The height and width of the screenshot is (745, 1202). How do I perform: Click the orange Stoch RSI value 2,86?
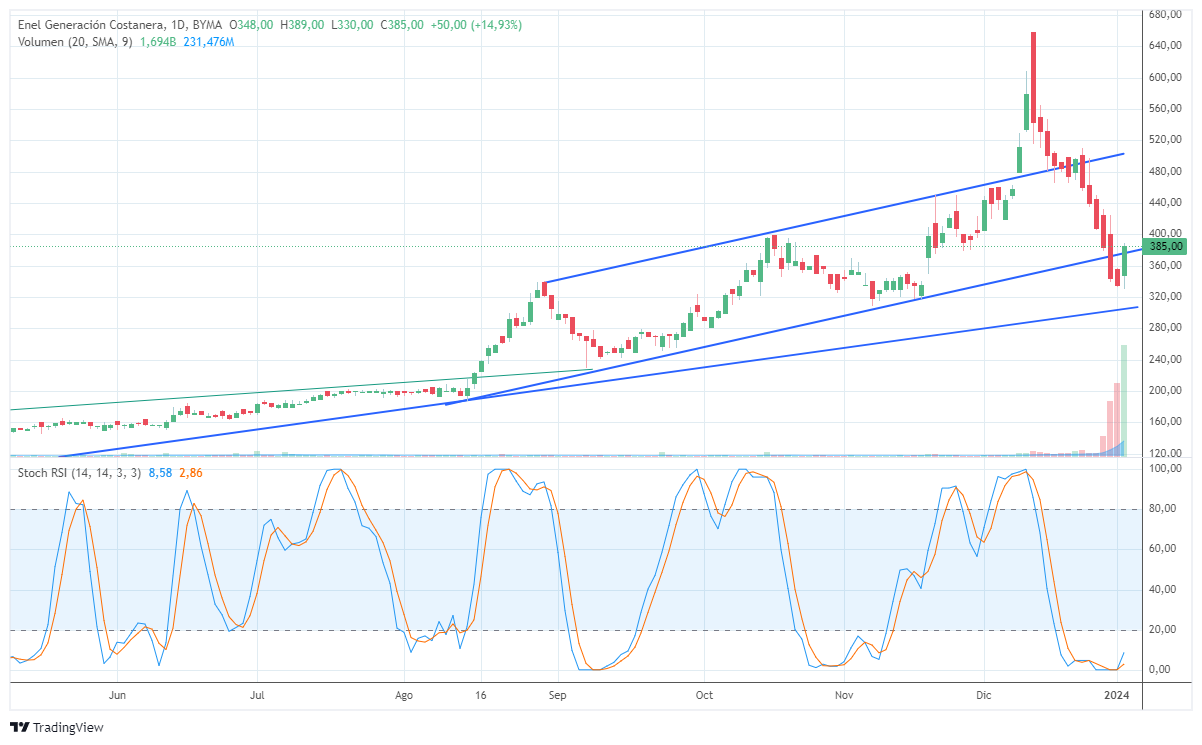191,472
